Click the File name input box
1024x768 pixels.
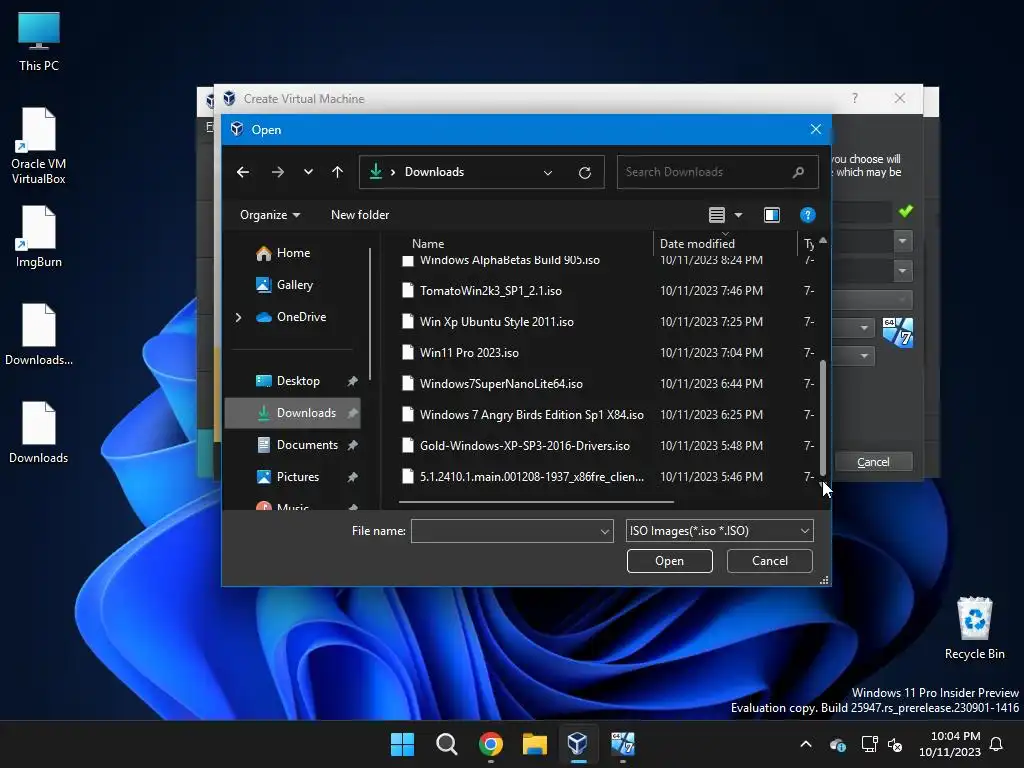click(504, 531)
